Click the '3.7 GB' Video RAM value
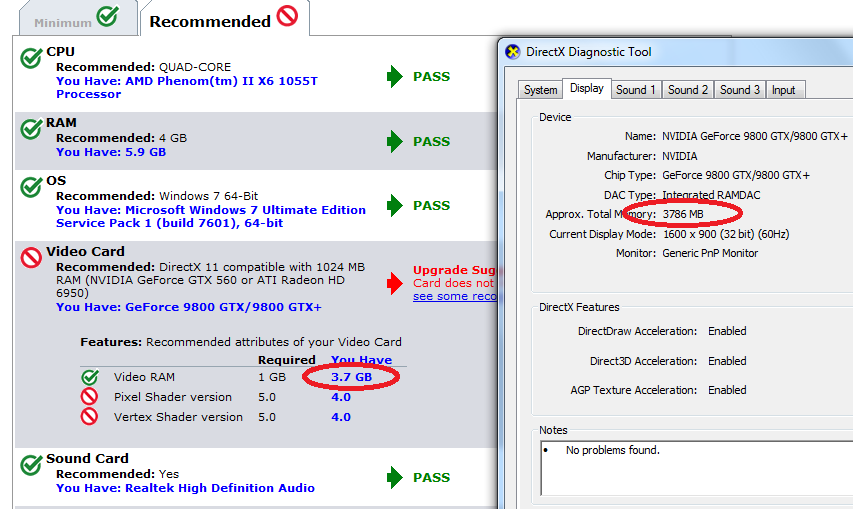 (351, 377)
